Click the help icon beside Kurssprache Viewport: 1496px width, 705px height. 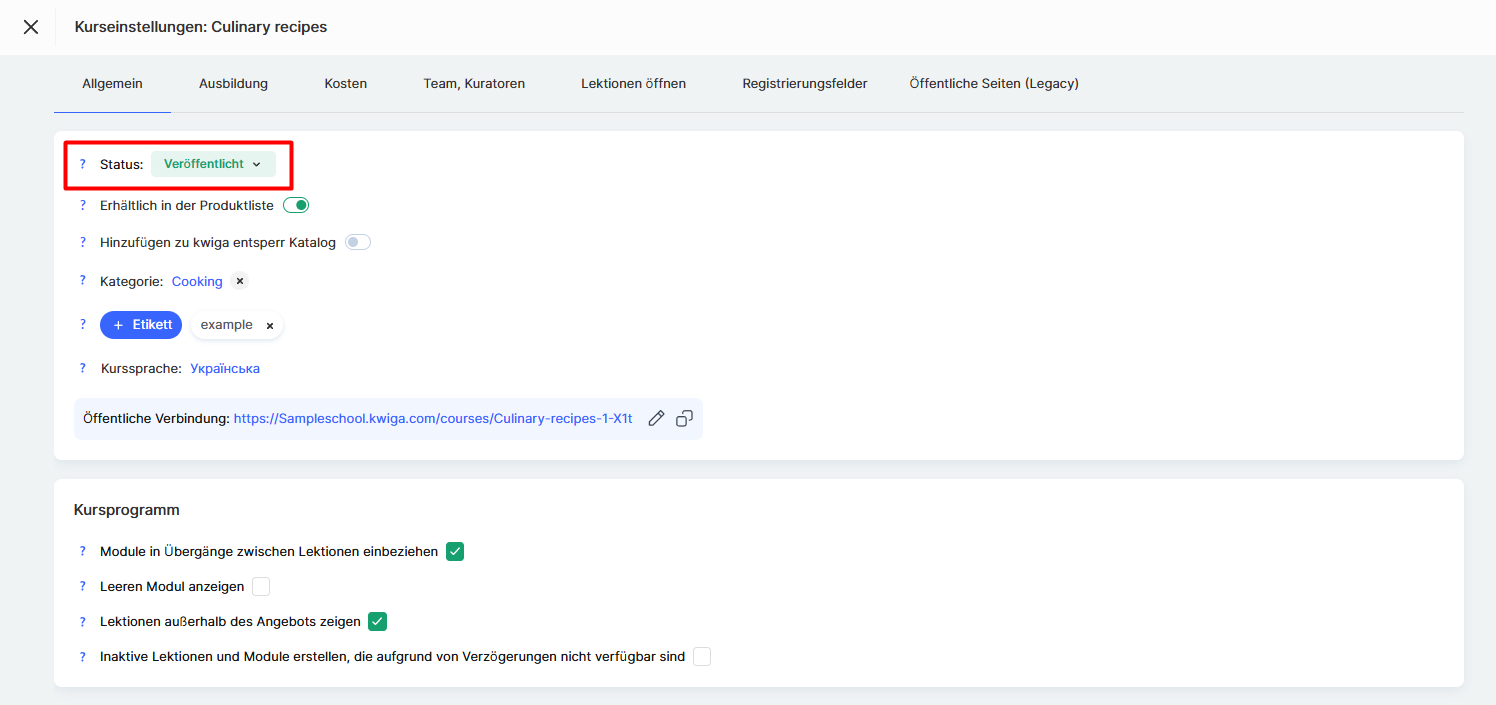(83, 368)
